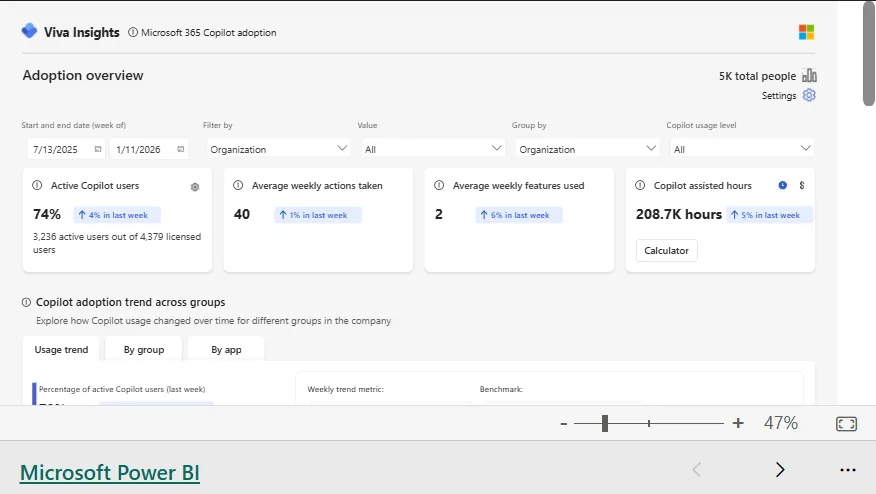Show info for Average weekly features used

(x=439, y=185)
